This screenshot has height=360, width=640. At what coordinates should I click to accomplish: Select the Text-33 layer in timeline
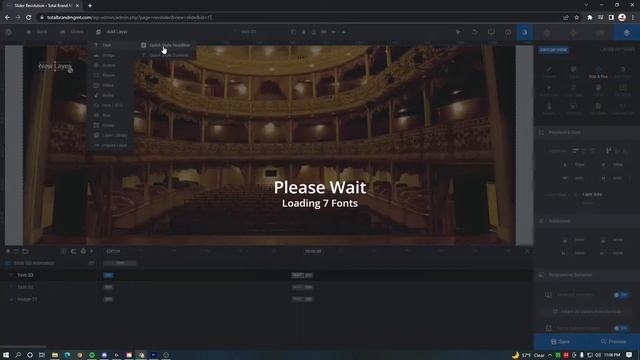(49, 275)
